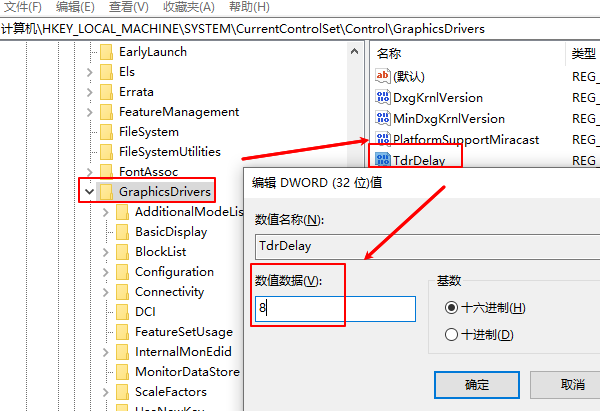The height and width of the screenshot is (411, 600).
Task: Click the 数值数据 value data field
Action: tap(335, 308)
